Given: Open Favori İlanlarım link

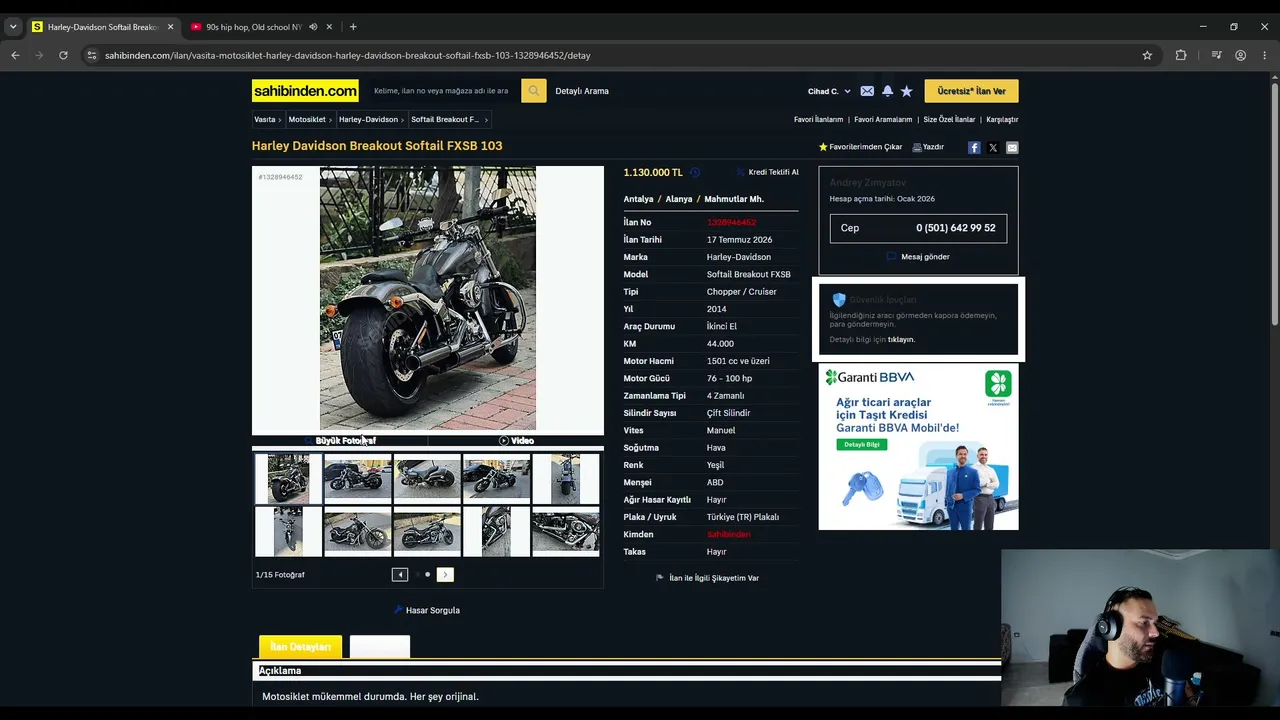Looking at the screenshot, I should pos(819,120).
